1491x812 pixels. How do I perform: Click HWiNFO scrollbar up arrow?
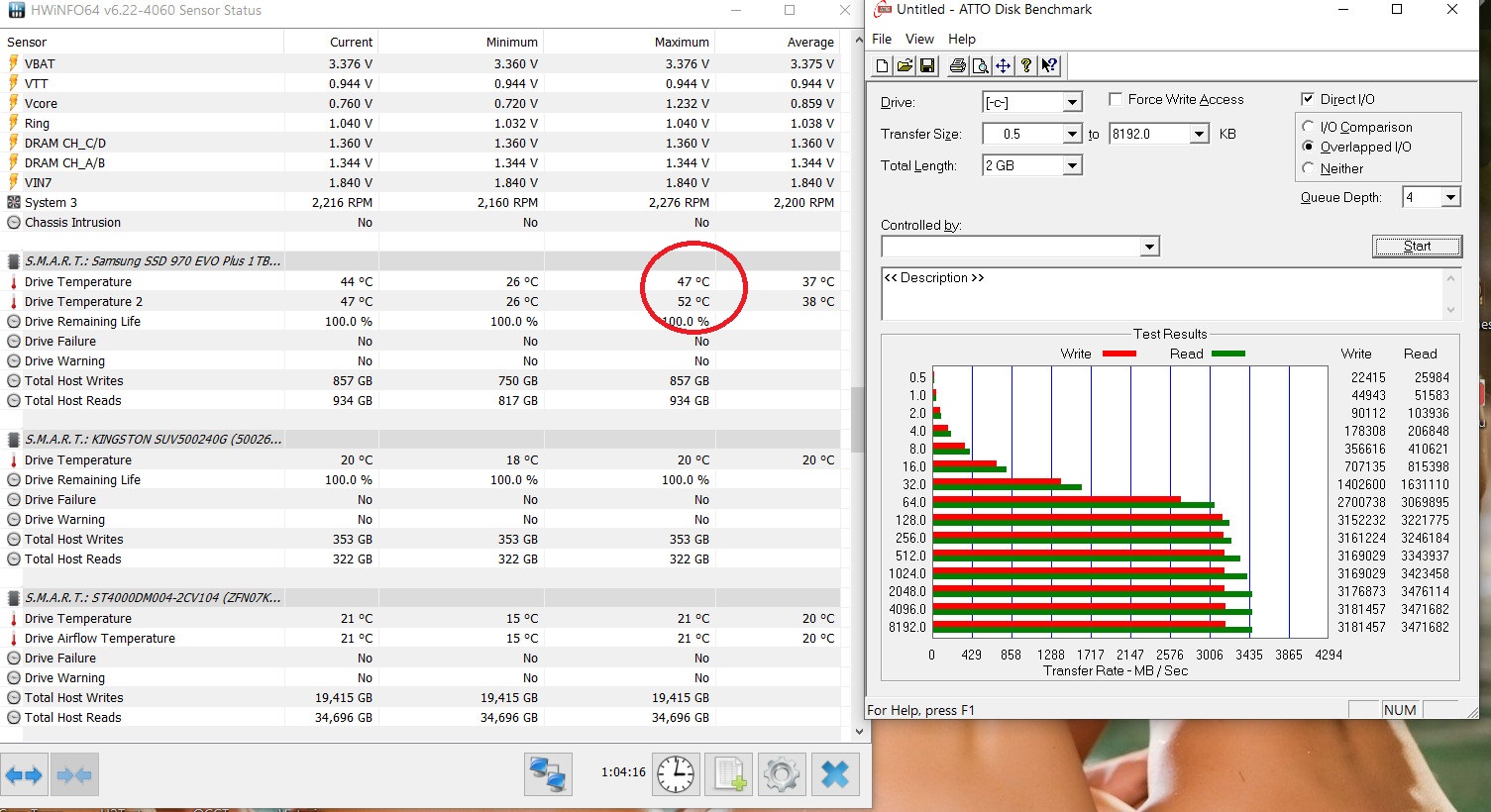[858, 41]
